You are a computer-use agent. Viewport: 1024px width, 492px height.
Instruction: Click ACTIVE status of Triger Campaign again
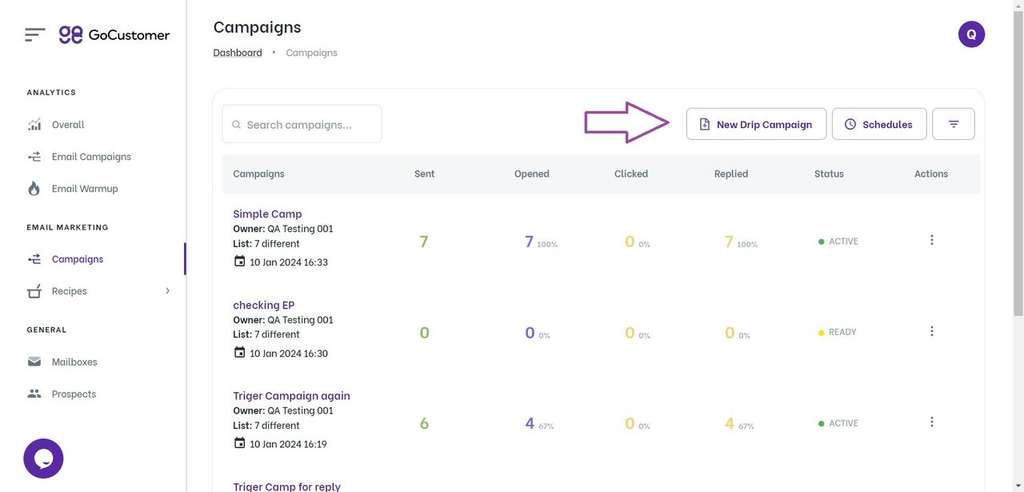click(839, 423)
